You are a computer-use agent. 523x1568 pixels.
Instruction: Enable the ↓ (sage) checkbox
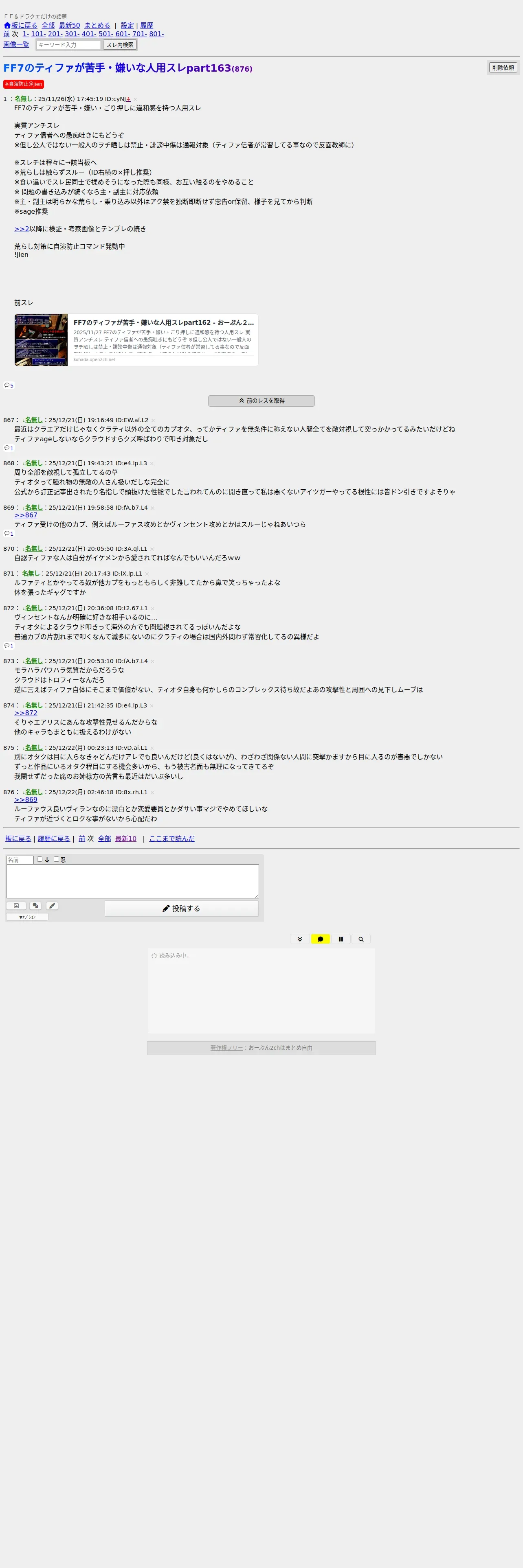(x=40, y=859)
